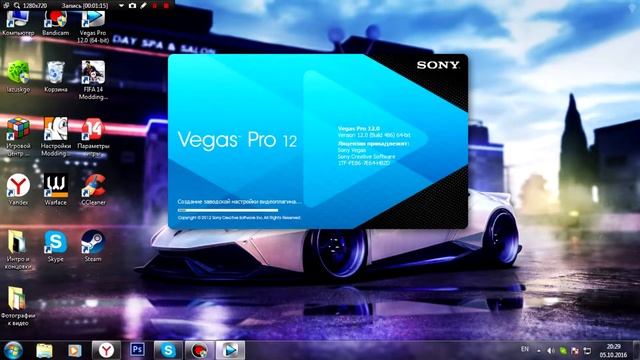This screenshot has width=640, height=360.
Task: Click the Vegas Pro 12 splash title
Action: click(x=237, y=140)
